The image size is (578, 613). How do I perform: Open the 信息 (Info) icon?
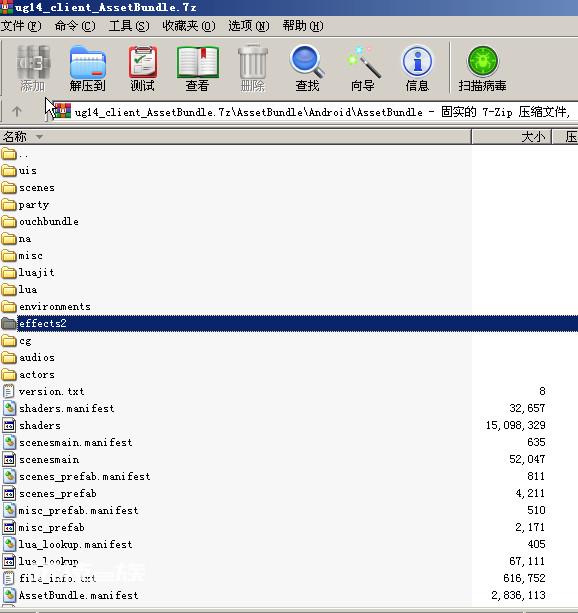pos(417,68)
